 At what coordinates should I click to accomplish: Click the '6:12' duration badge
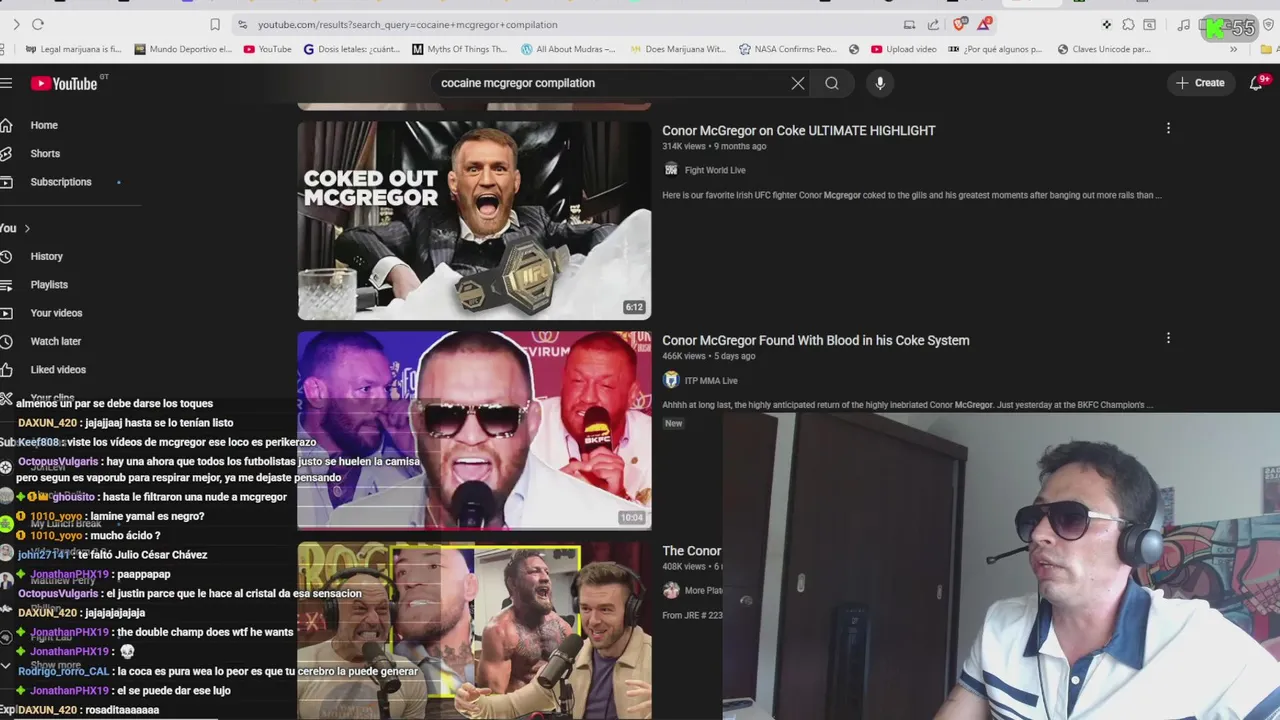pos(634,307)
